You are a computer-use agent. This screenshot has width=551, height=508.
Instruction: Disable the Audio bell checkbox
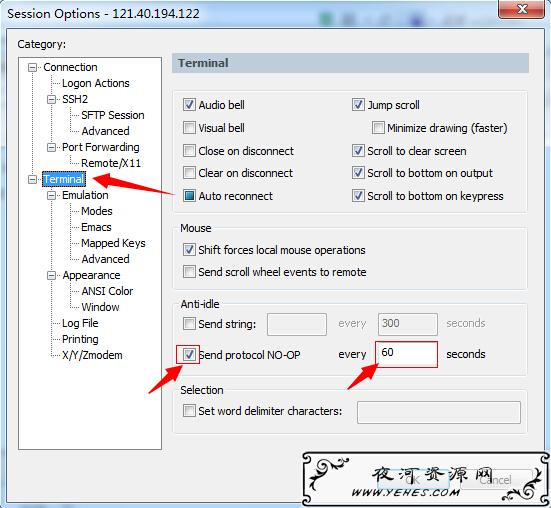coord(189,105)
